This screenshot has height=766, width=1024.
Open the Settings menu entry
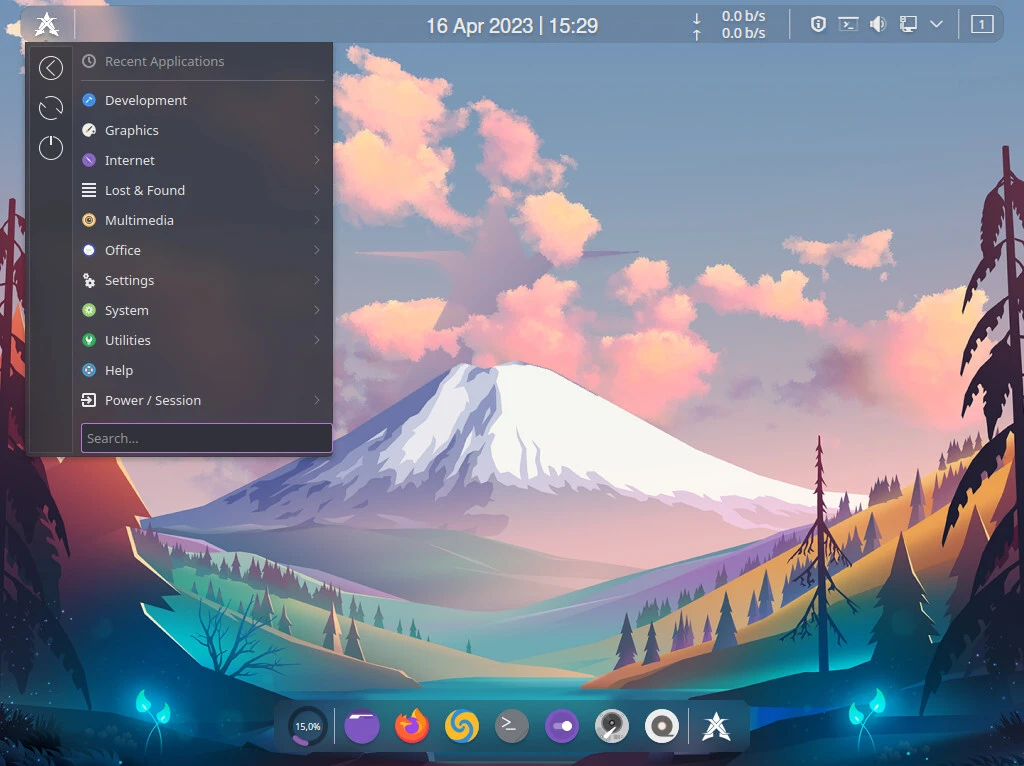coord(129,280)
